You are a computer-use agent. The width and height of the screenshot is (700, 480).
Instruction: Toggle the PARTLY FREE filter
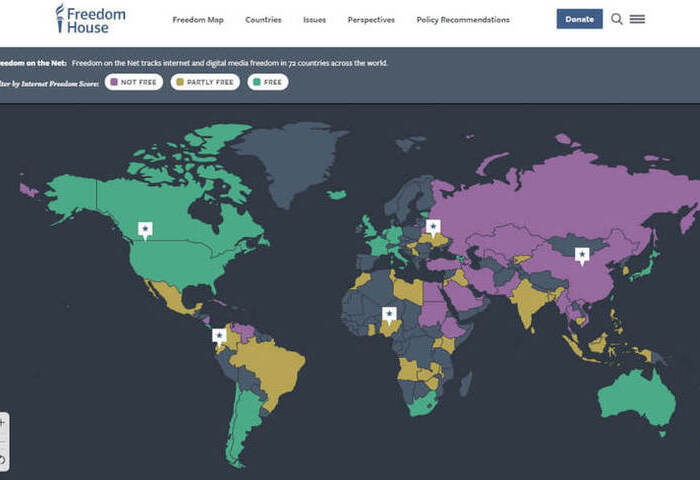[205, 82]
